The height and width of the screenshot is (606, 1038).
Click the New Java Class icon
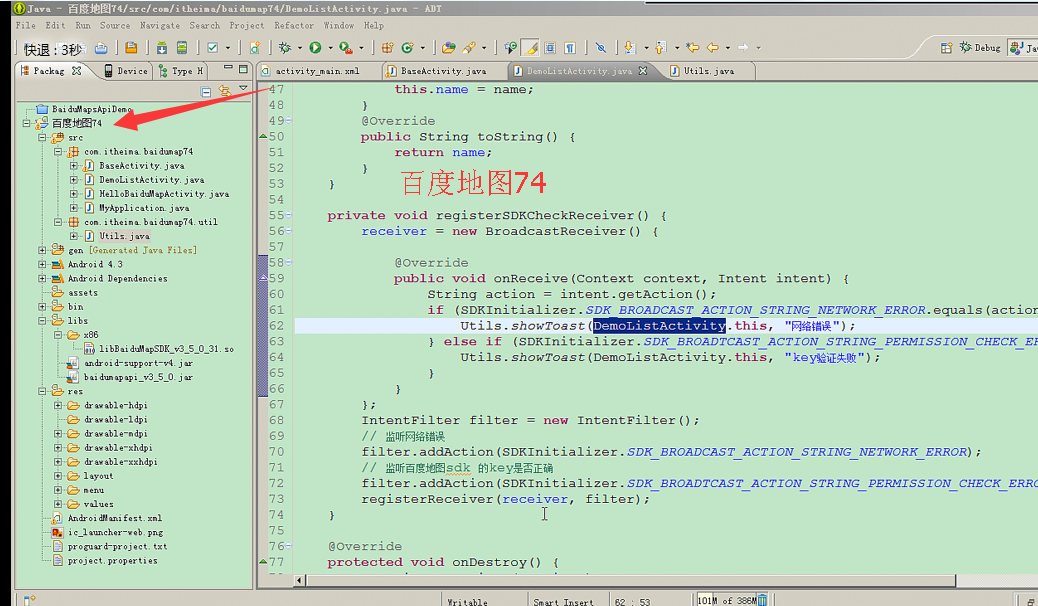(408, 48)
